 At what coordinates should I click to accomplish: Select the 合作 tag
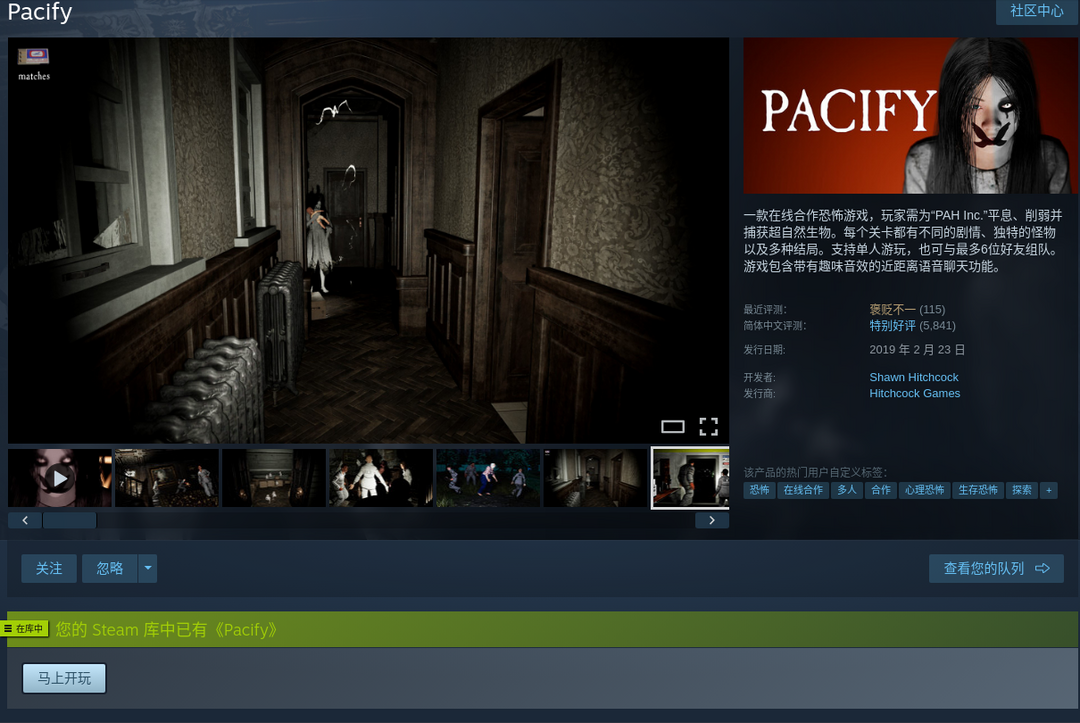click(881, 490)
